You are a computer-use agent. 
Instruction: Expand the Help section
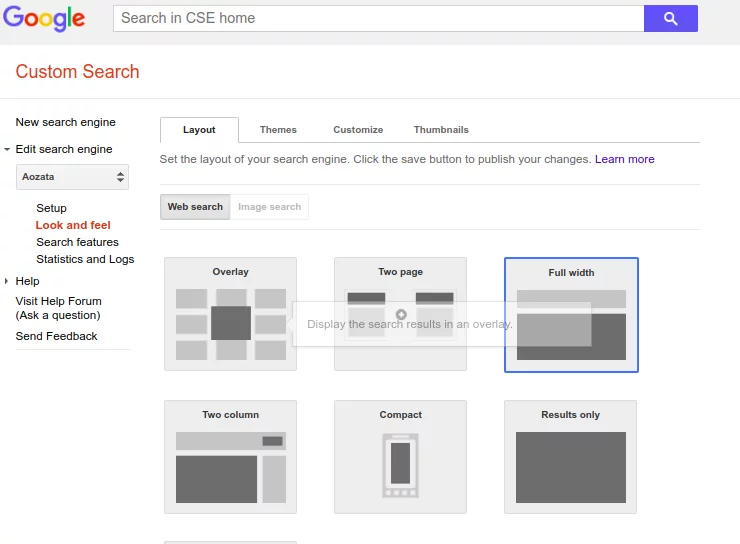[x=8, y=282]
